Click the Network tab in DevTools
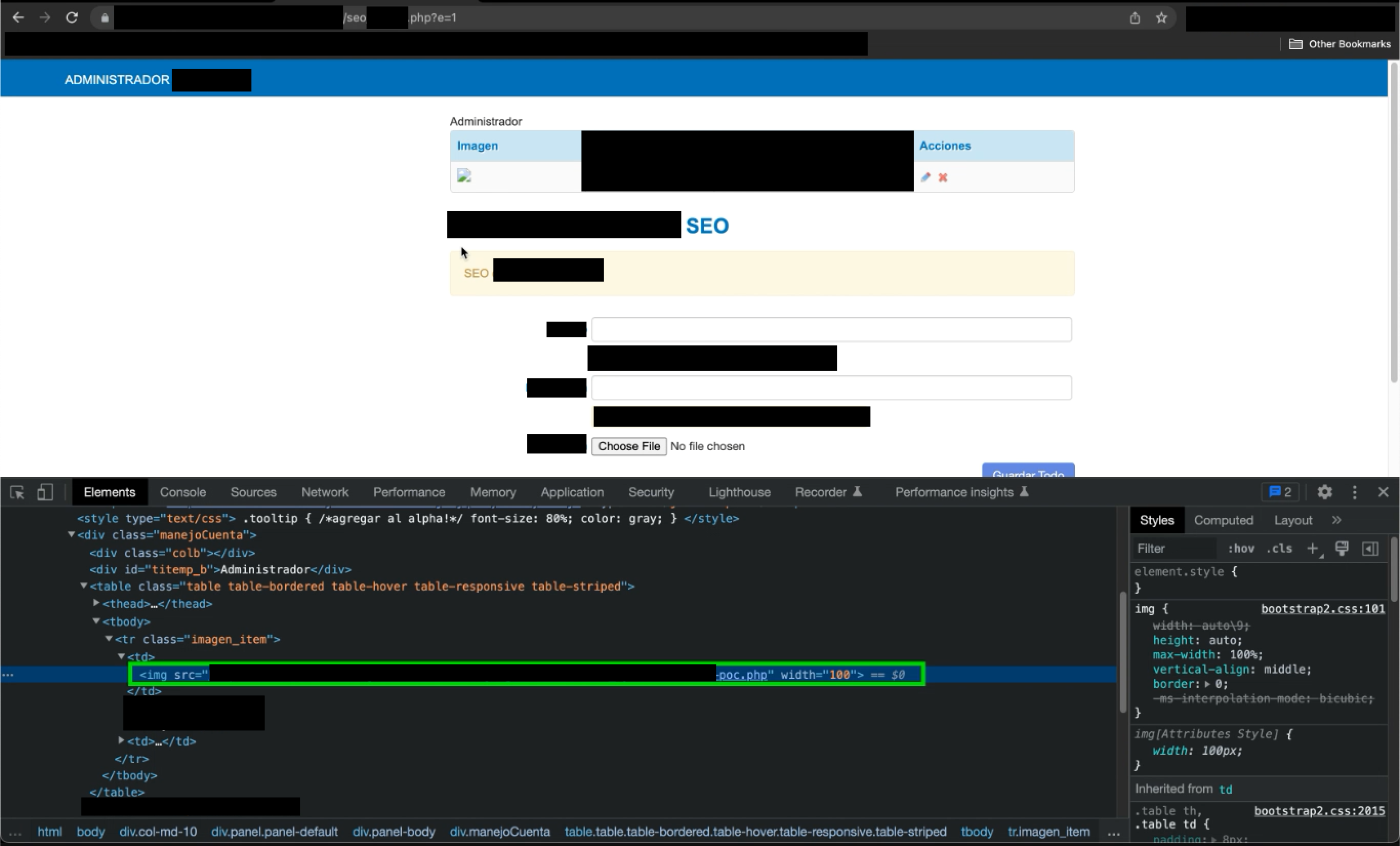The height and width of the screenshot is (846, 1400). [324, 492]
